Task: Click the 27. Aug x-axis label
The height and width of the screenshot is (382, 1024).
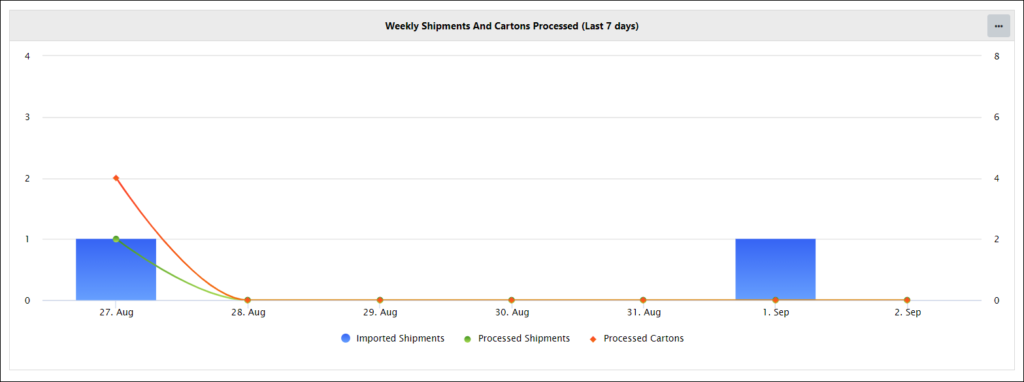Action: (x=116, y=313)
